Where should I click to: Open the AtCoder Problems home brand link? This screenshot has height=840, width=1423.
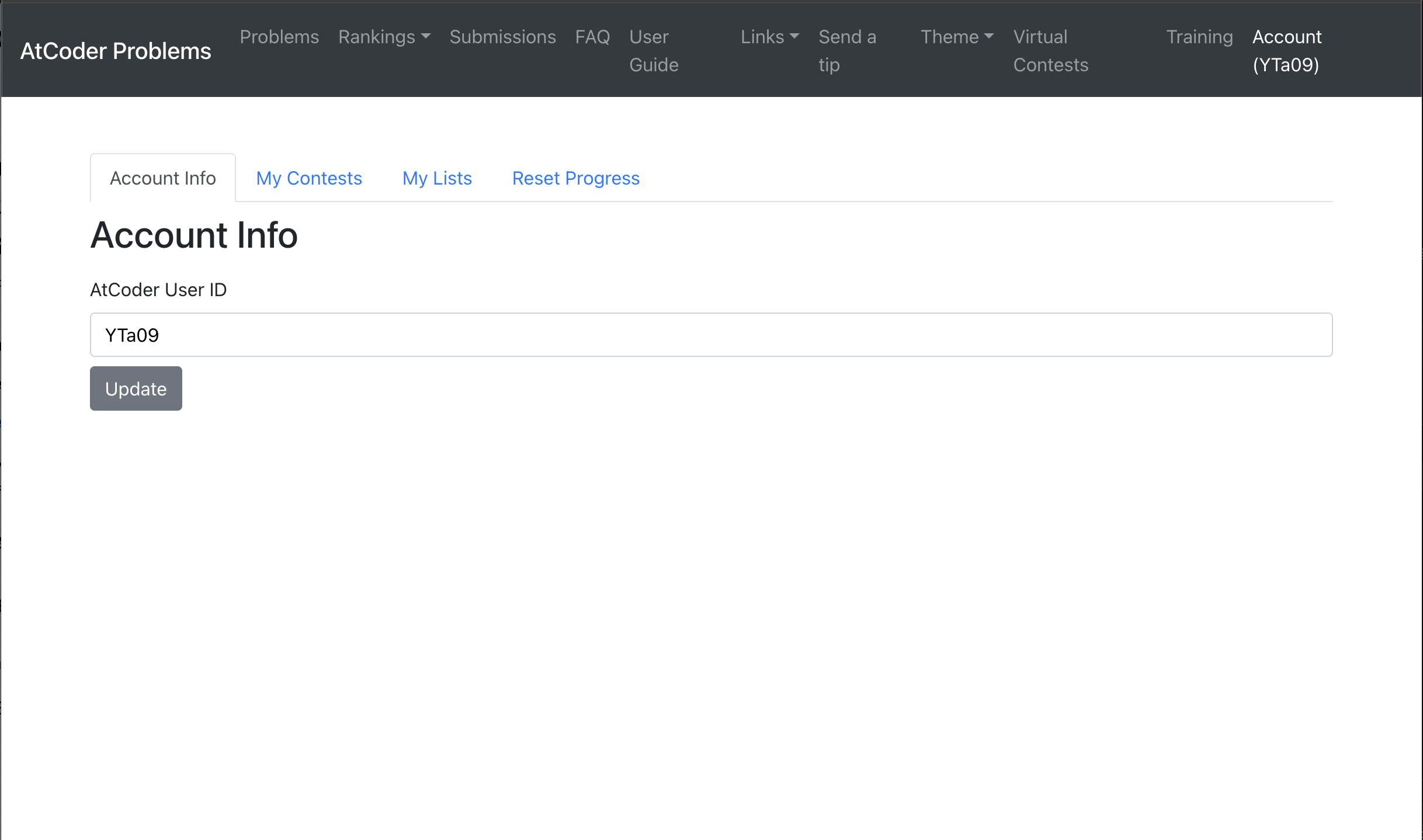pyautogui.click(x=116, y=51)
